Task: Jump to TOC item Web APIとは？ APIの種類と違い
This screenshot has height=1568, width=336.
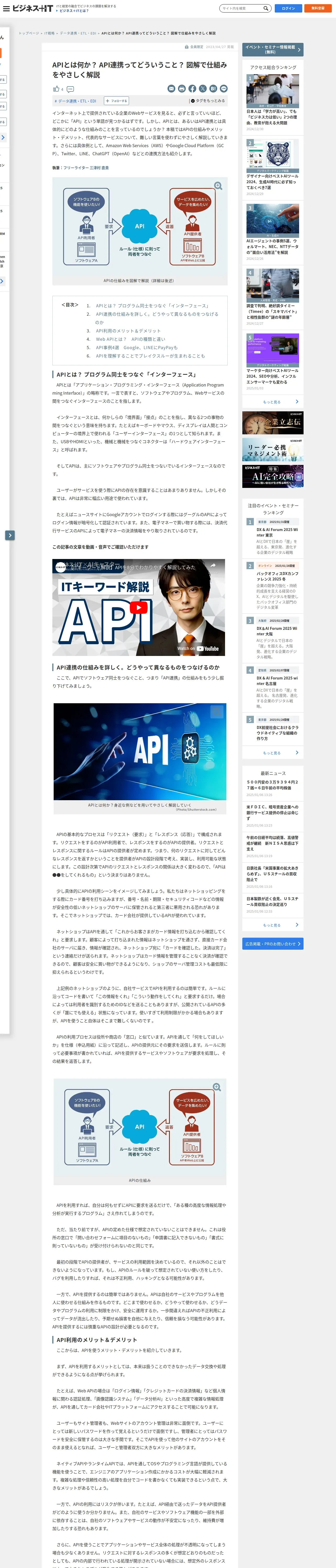Action: click(131, 339)
